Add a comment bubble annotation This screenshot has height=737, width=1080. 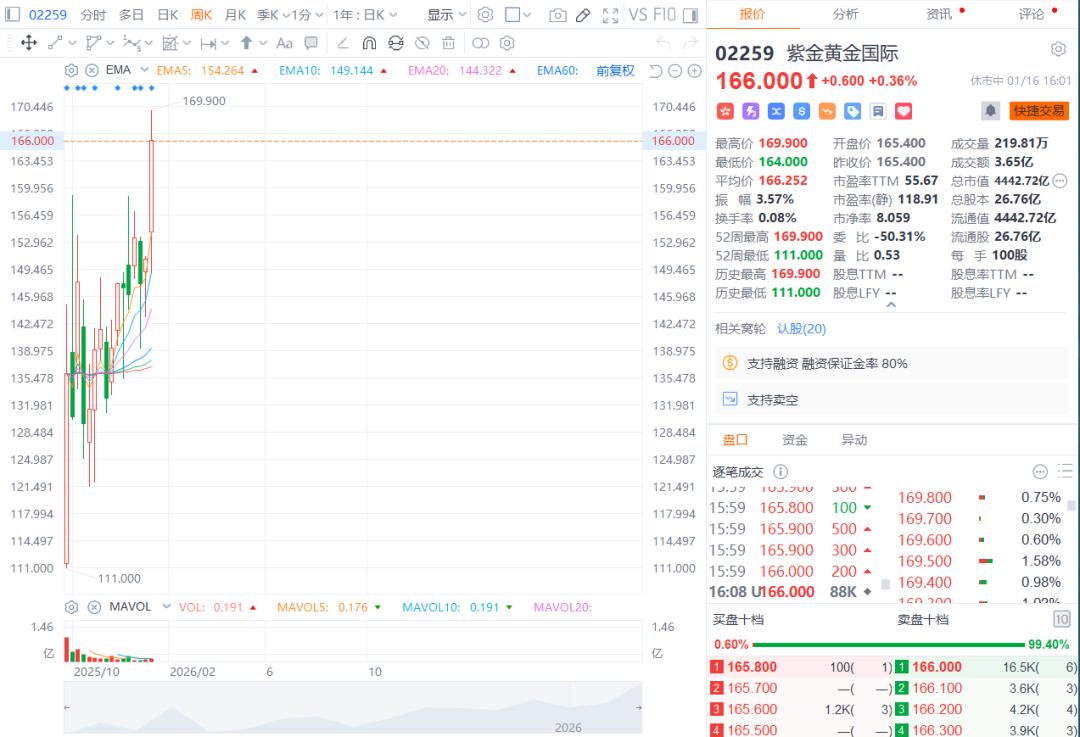click(311, 43)
